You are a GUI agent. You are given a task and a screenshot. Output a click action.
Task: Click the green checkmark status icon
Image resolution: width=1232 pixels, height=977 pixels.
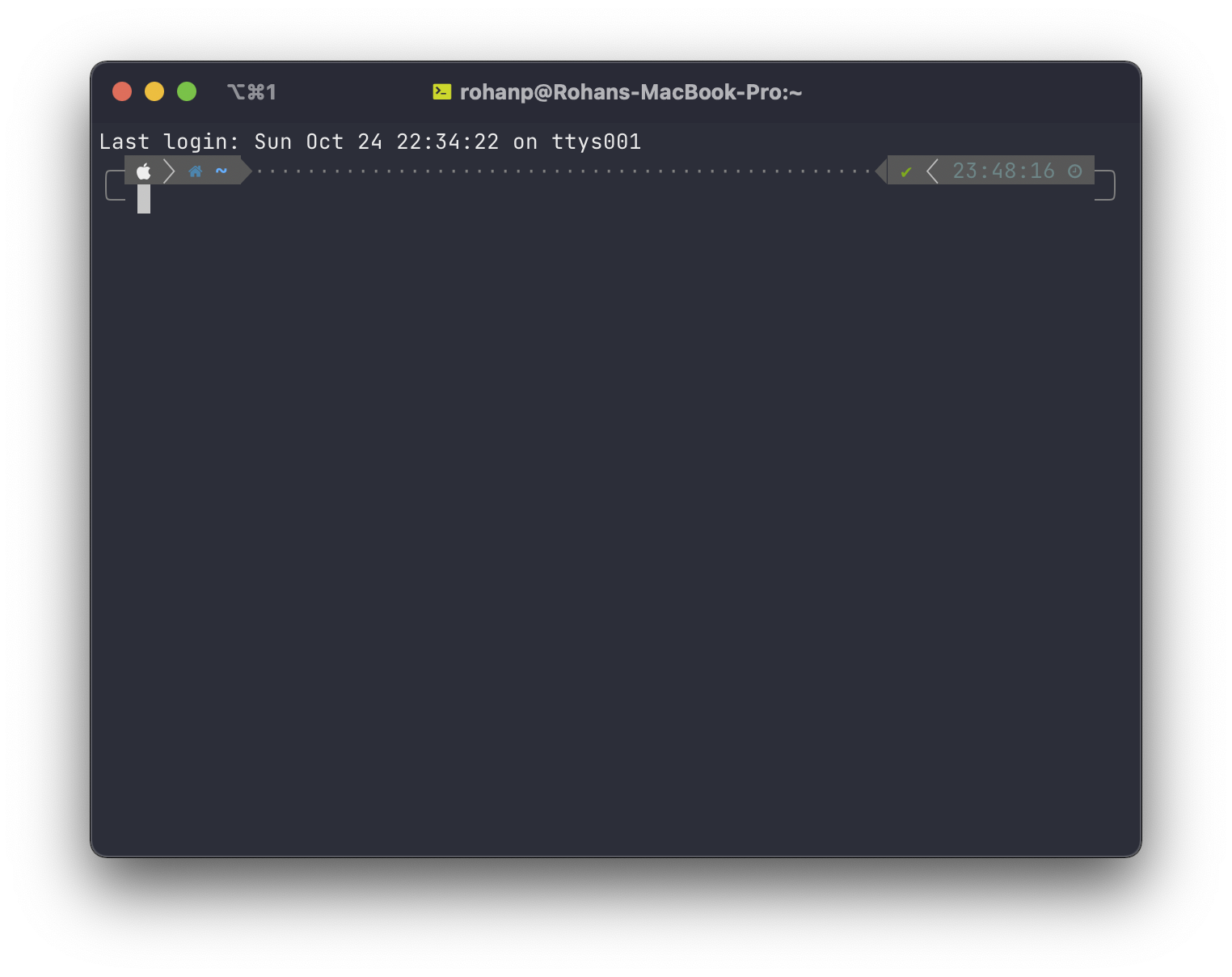(906, 171)
